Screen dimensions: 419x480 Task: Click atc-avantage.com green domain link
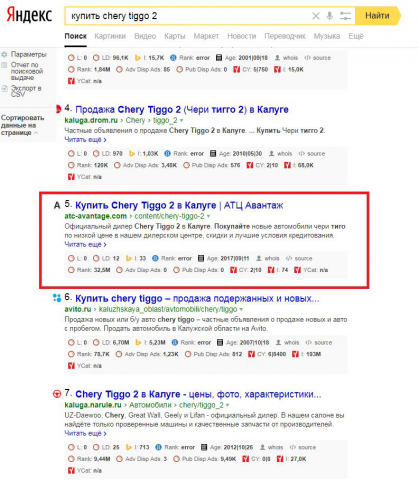[x=96, y=216]
